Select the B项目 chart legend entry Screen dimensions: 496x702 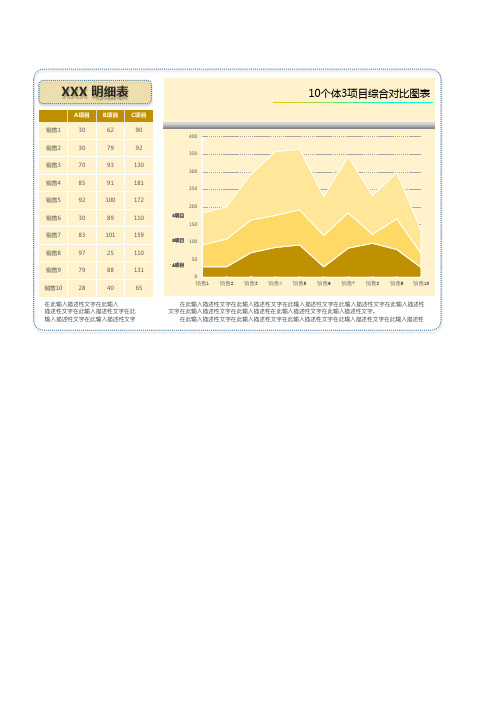[178, 241]
